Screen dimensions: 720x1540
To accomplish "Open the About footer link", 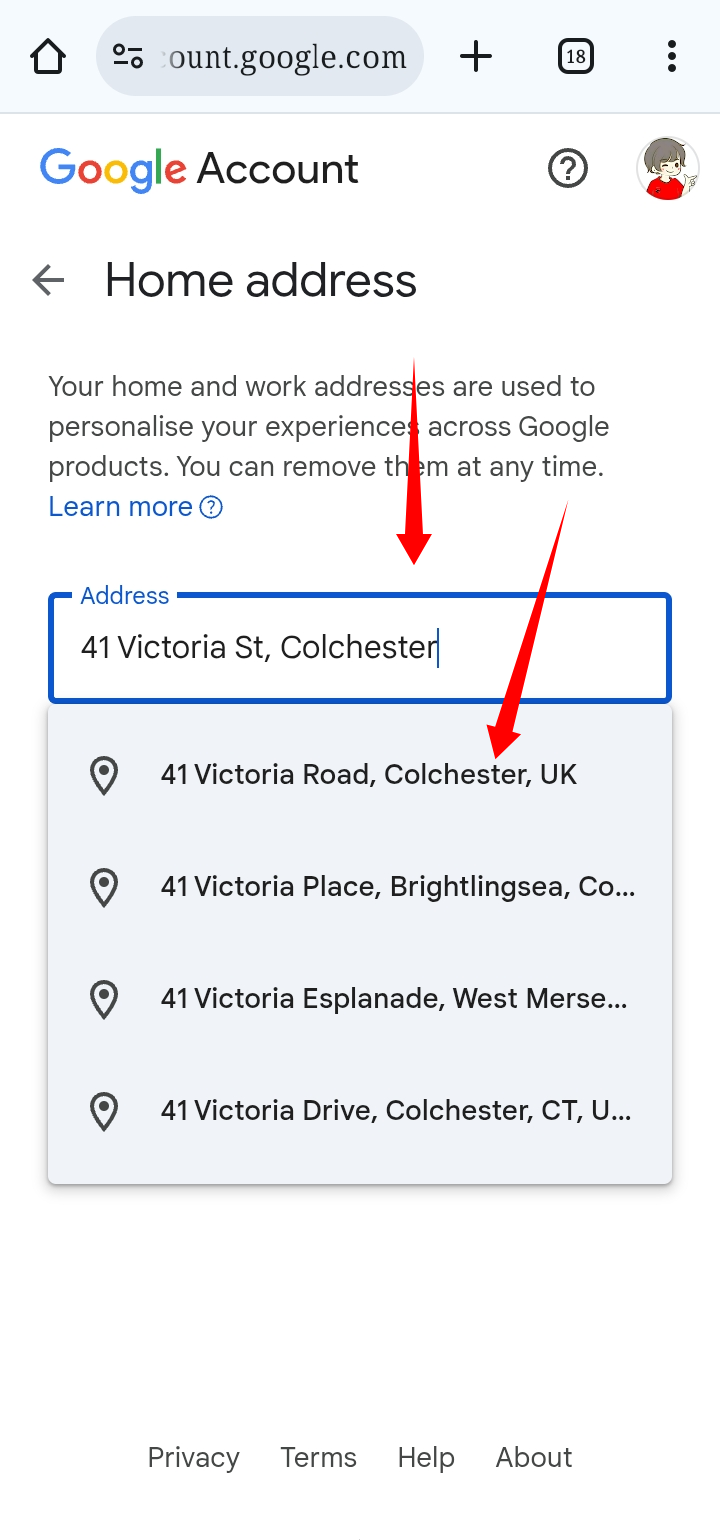I will [534, 1458].
